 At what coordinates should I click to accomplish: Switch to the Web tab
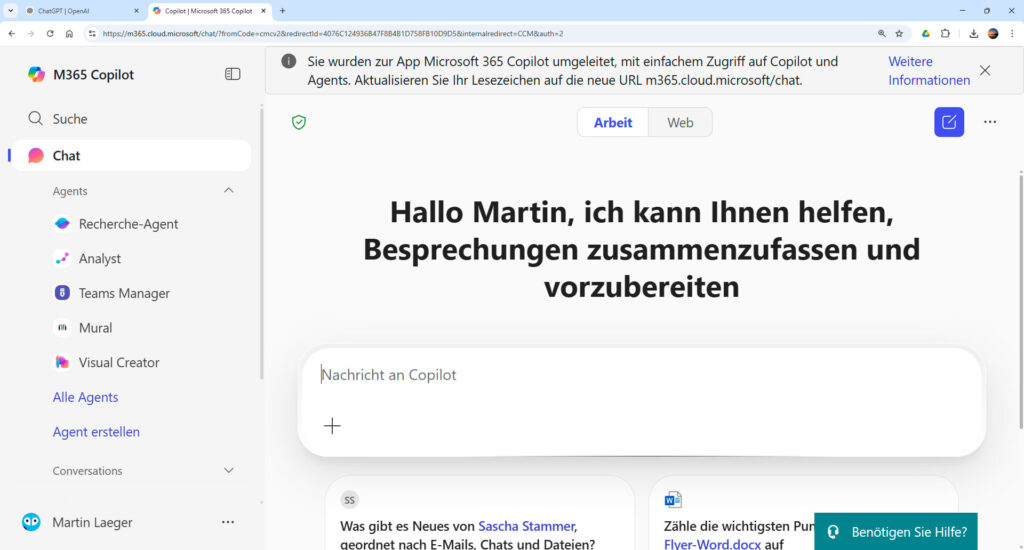(680, 122)
